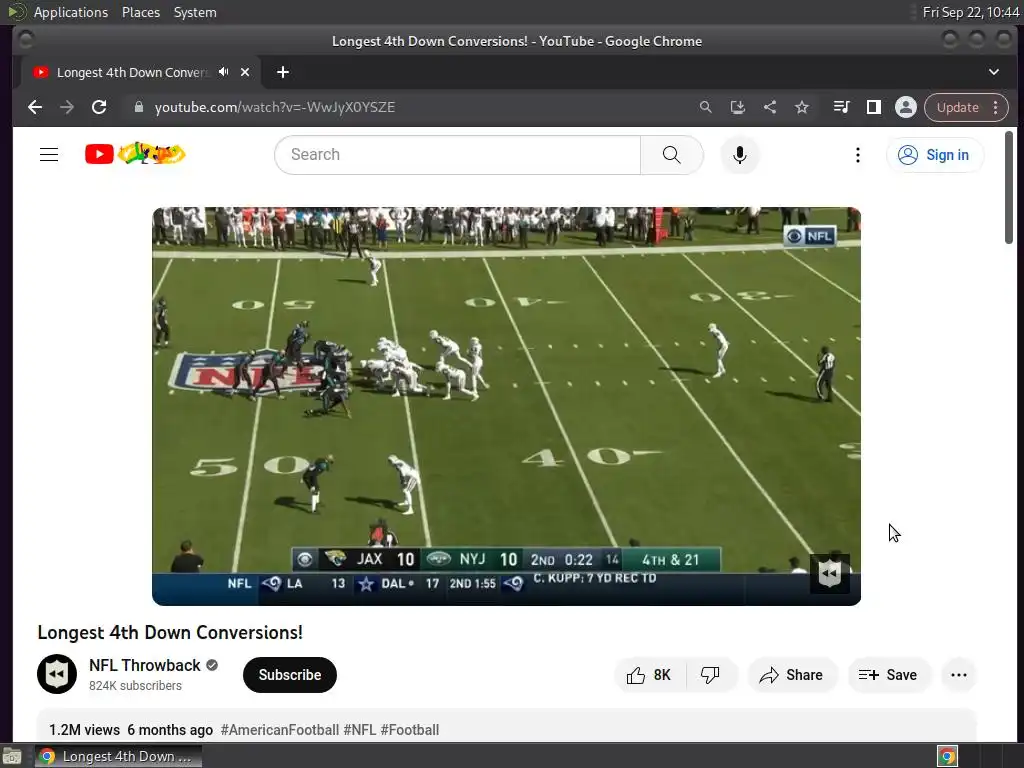Click the browser forward arrow
This screenshot has width=1024, height=768.
(x=67, y=107)
